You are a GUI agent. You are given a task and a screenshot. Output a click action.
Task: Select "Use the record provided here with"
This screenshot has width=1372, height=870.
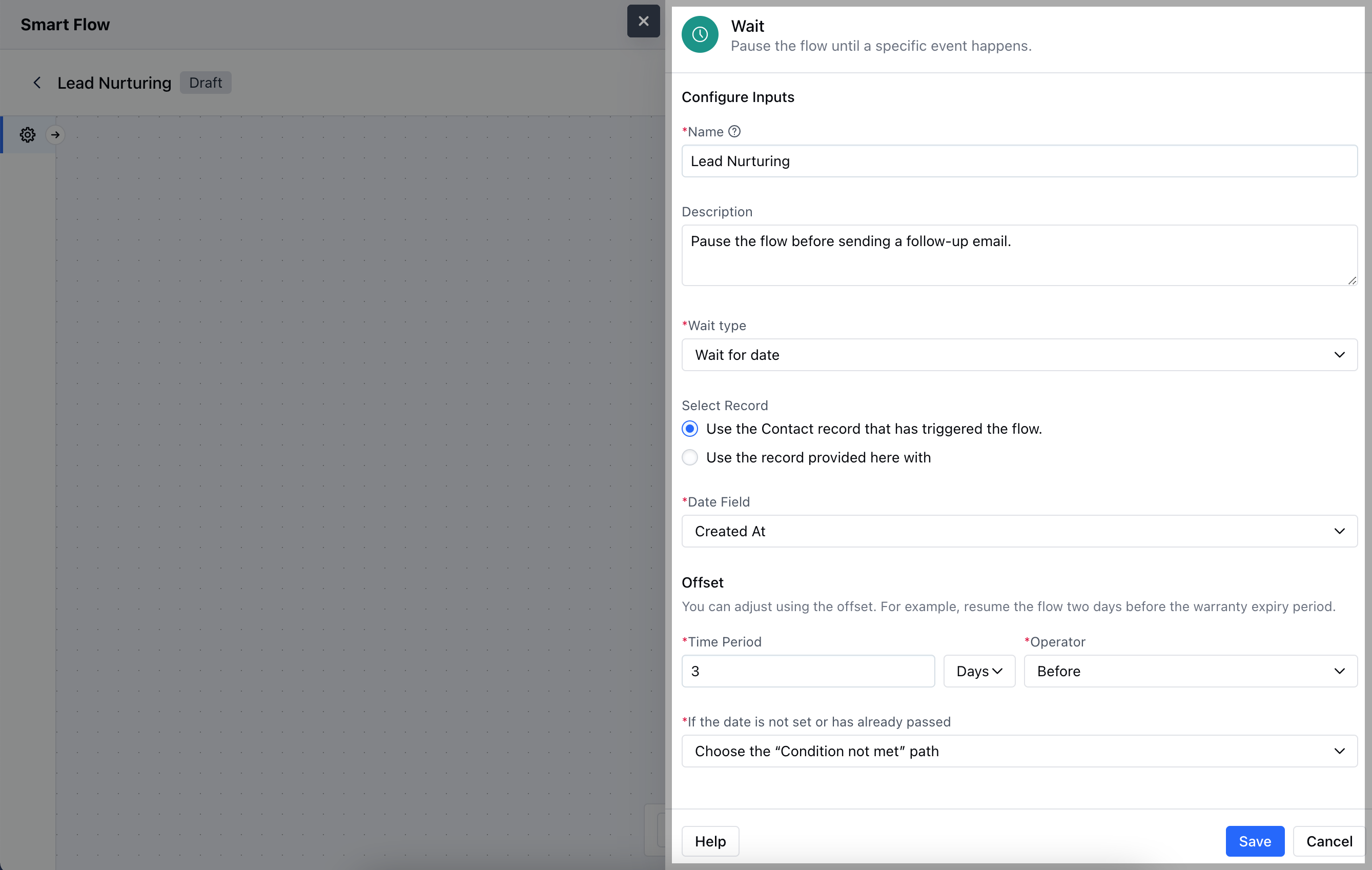(689, 458)
